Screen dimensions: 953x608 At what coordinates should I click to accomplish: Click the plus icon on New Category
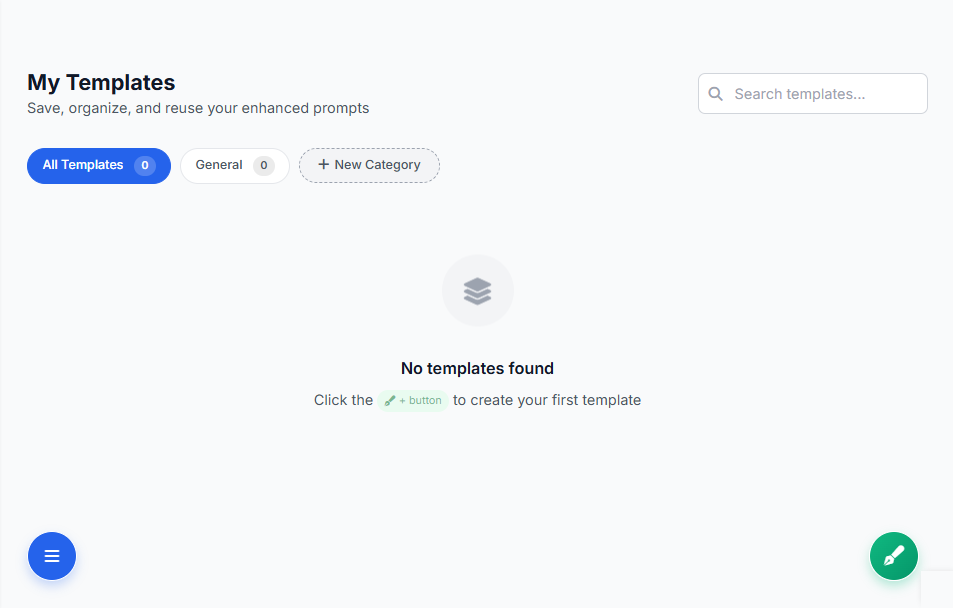coord(323,164)
